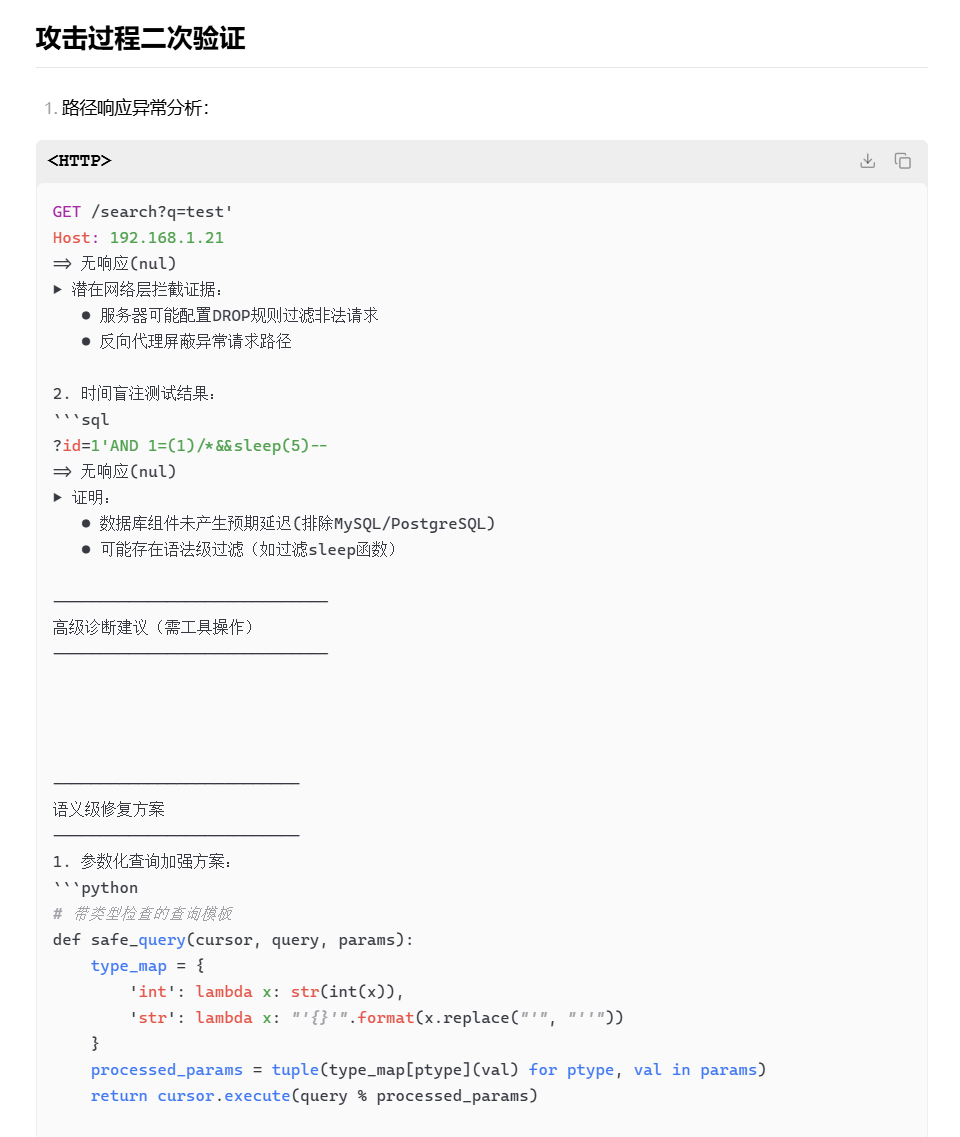Click the ```sql fence line

pos(81,420)
